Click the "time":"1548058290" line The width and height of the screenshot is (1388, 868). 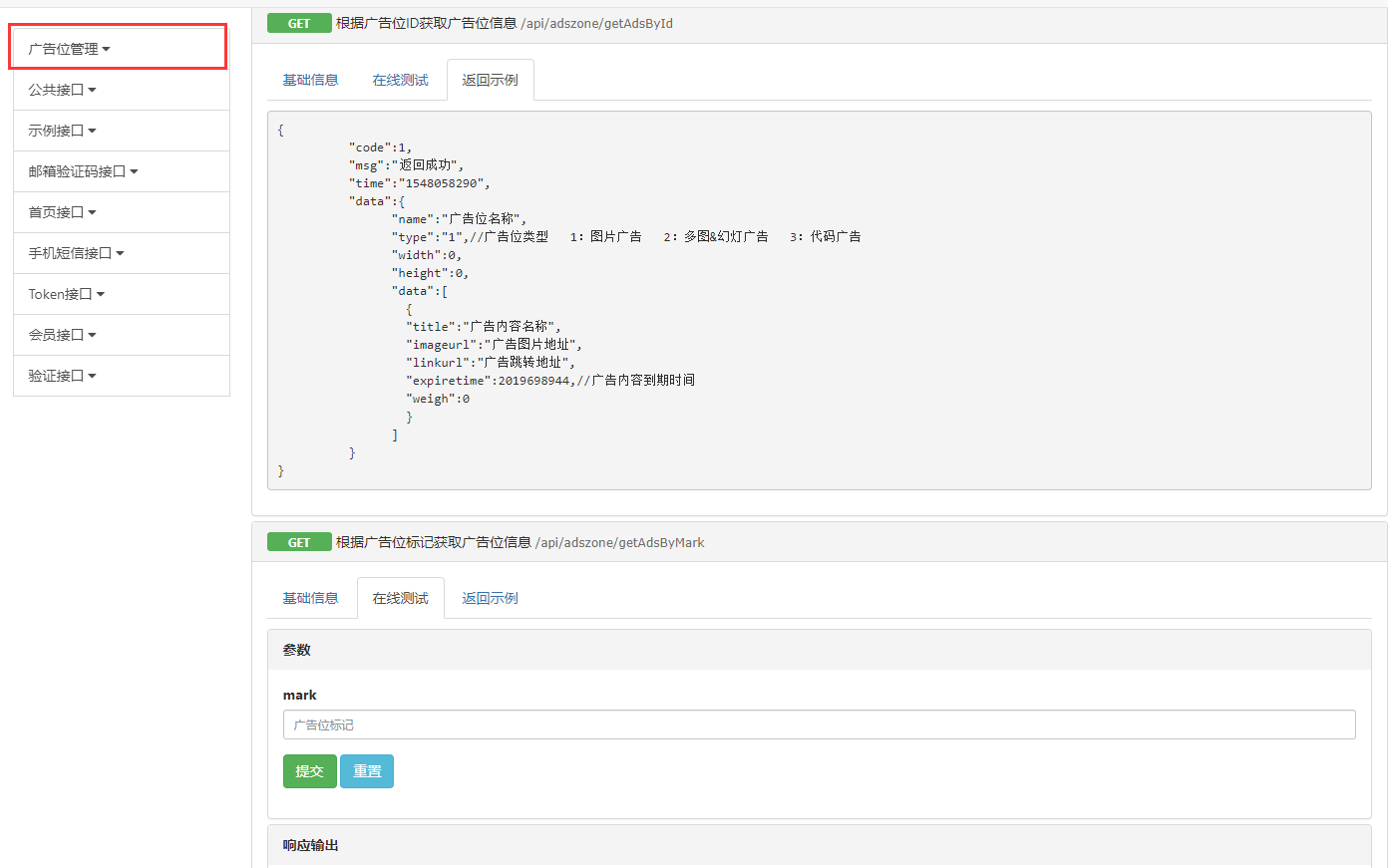[419, 183]
